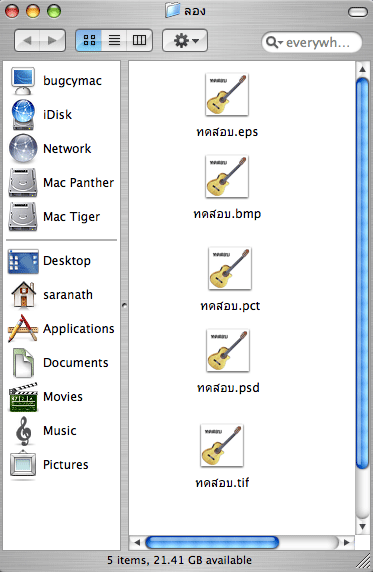Select the Network globe icon
Viewport: 373px width, 572px height.
[23, 148]
